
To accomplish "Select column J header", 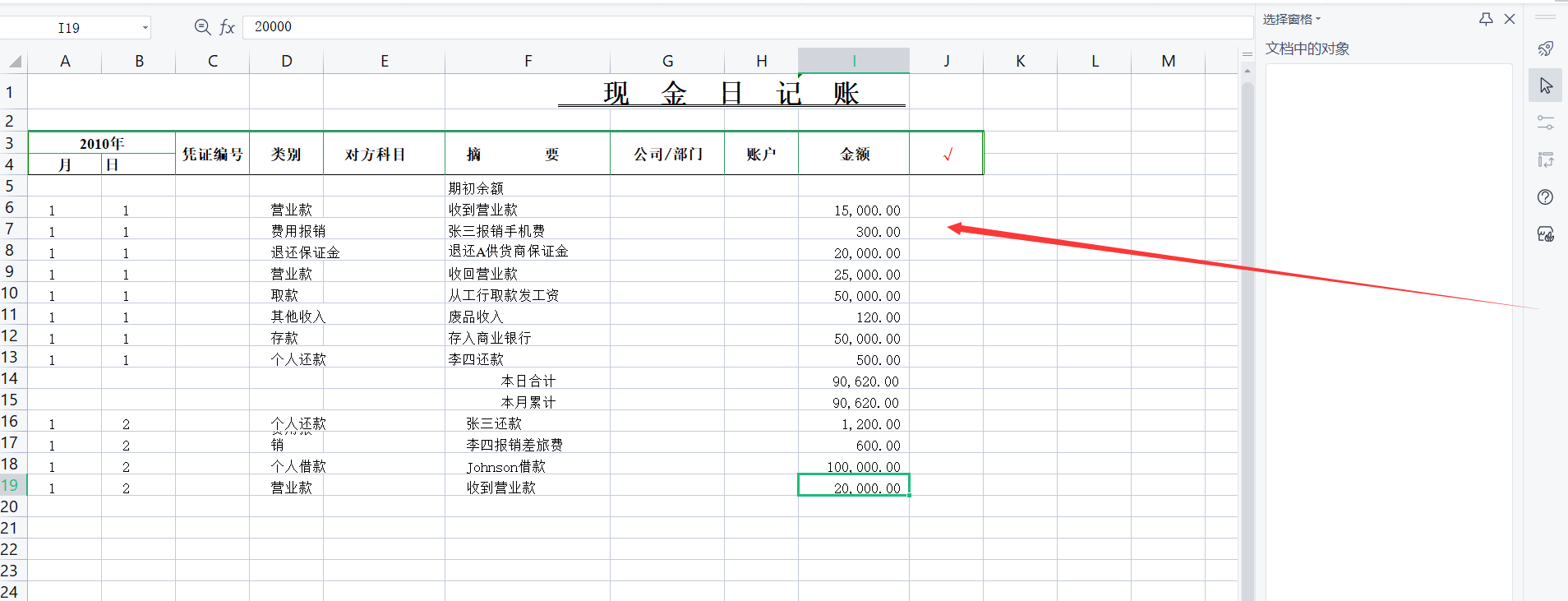I will coord(947,62).
